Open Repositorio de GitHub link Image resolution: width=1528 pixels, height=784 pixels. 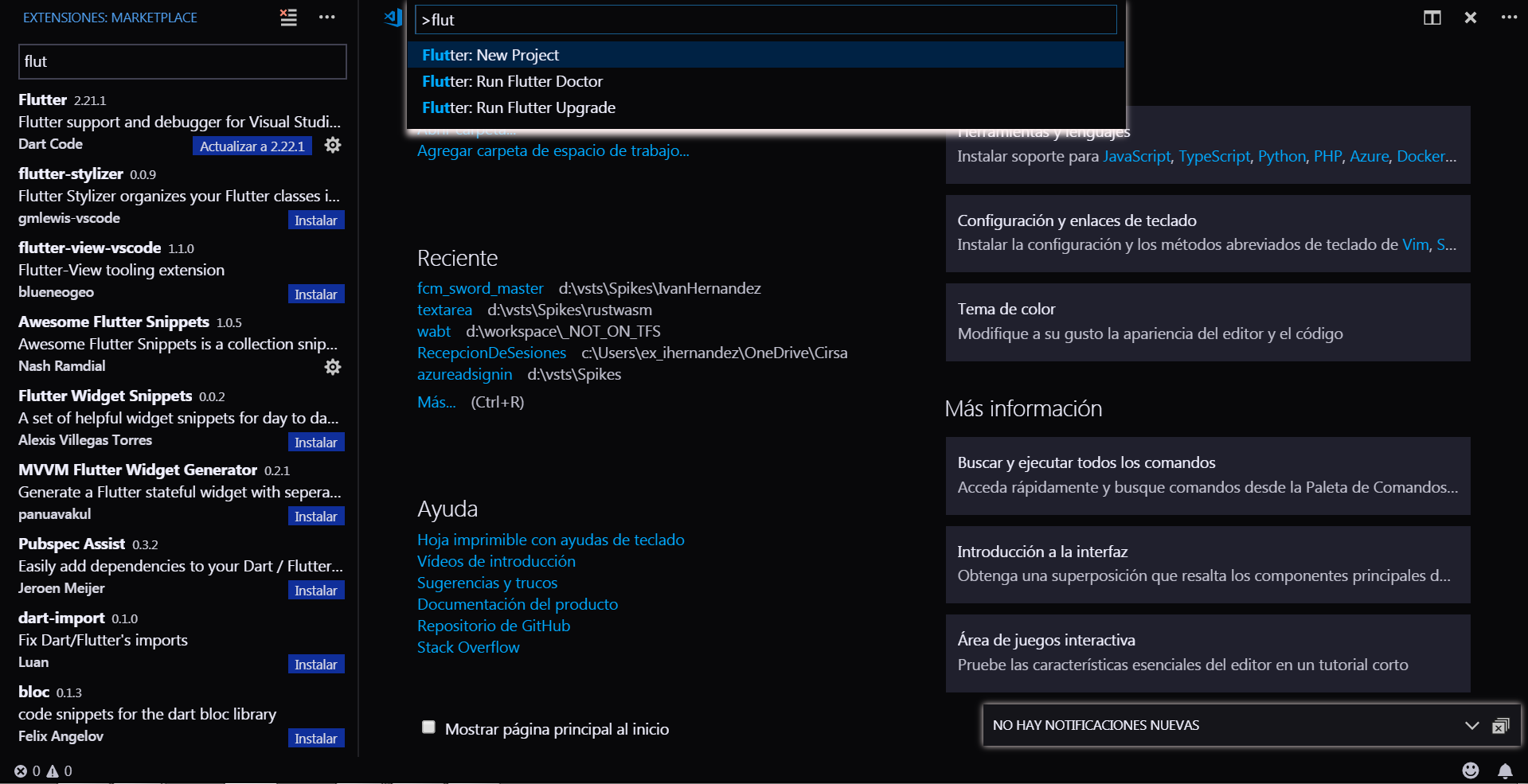click(x=494, y=626)
